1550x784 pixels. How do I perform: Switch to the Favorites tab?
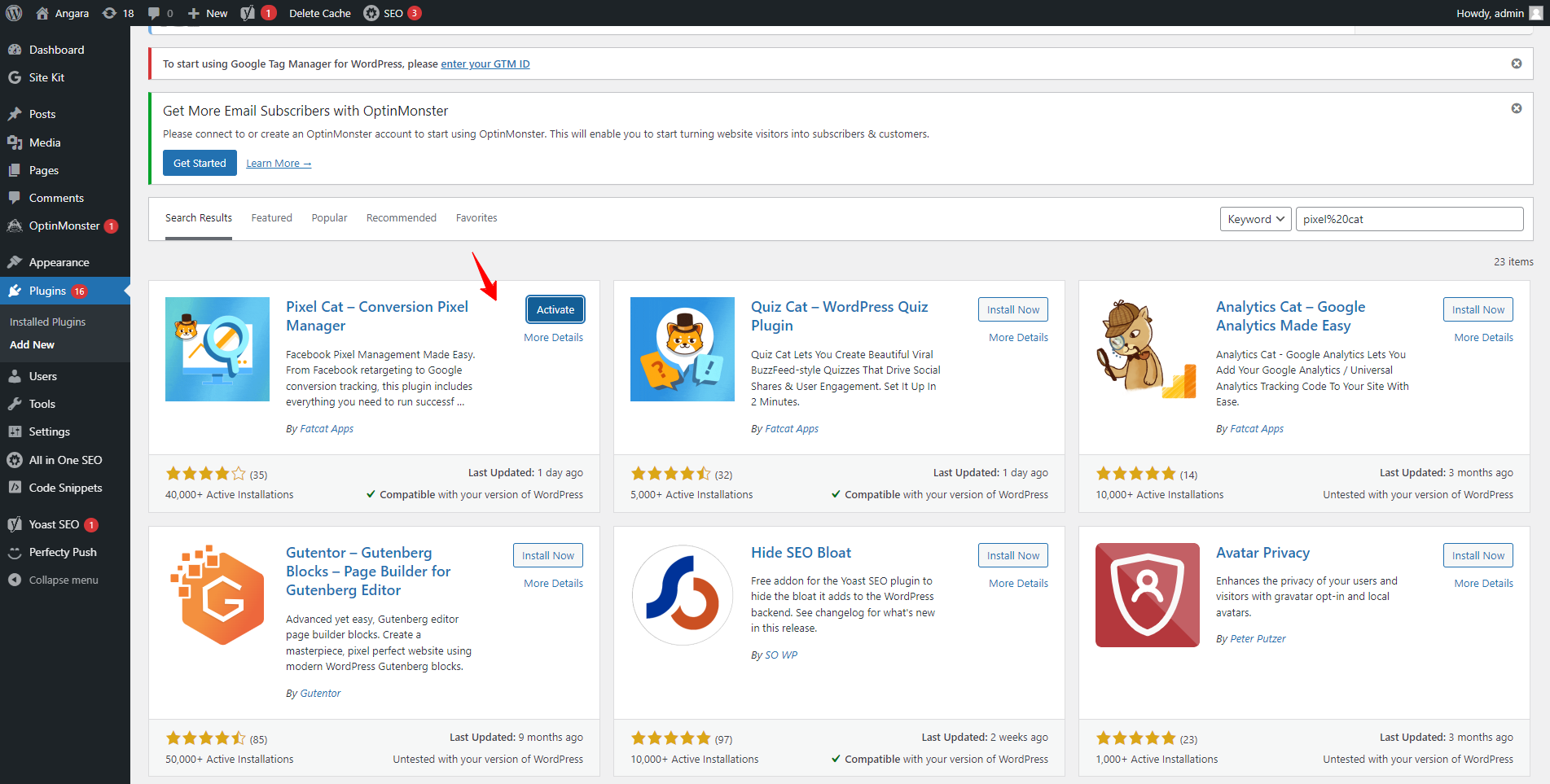(x=476, y=217)
